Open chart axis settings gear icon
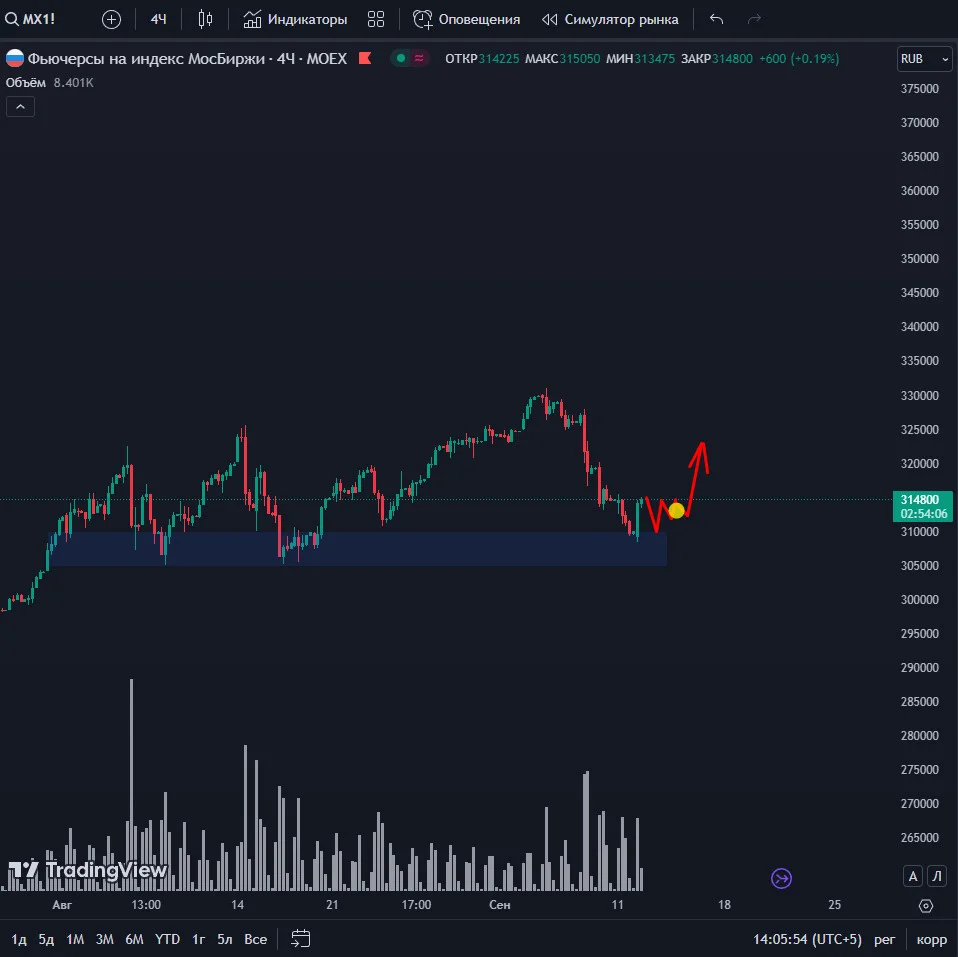Viewport: 958px width, 957px height. click(x=926, y=906)
